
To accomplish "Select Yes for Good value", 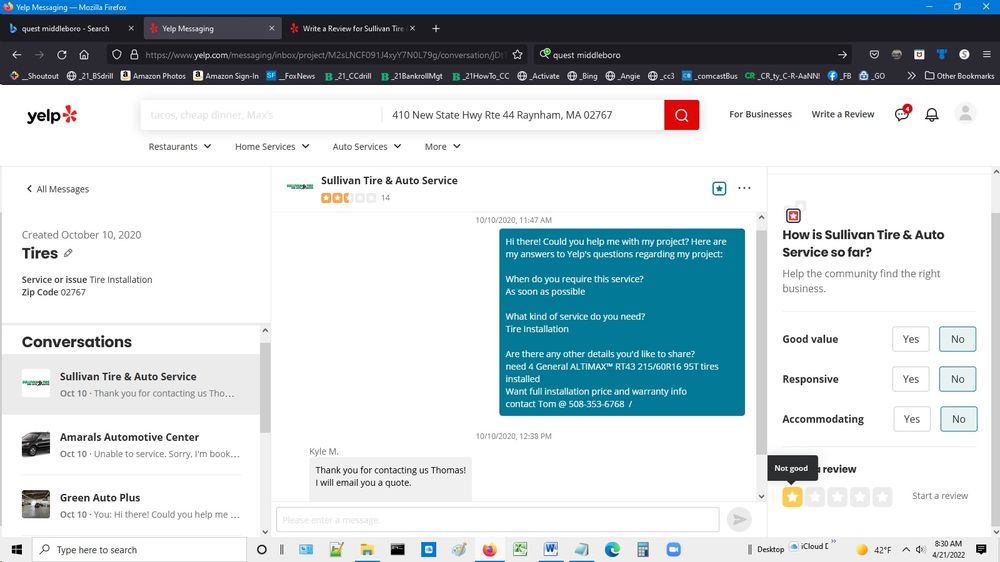I will 910,339.
